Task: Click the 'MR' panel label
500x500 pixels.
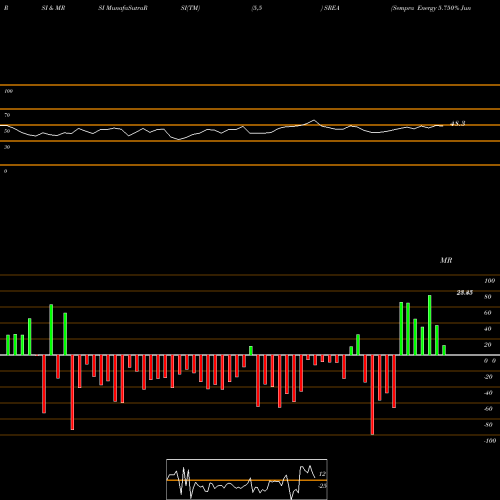Action: [446, 260]
